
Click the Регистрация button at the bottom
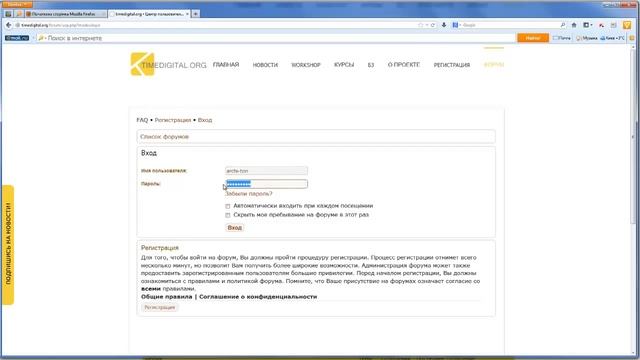point(160,307)
